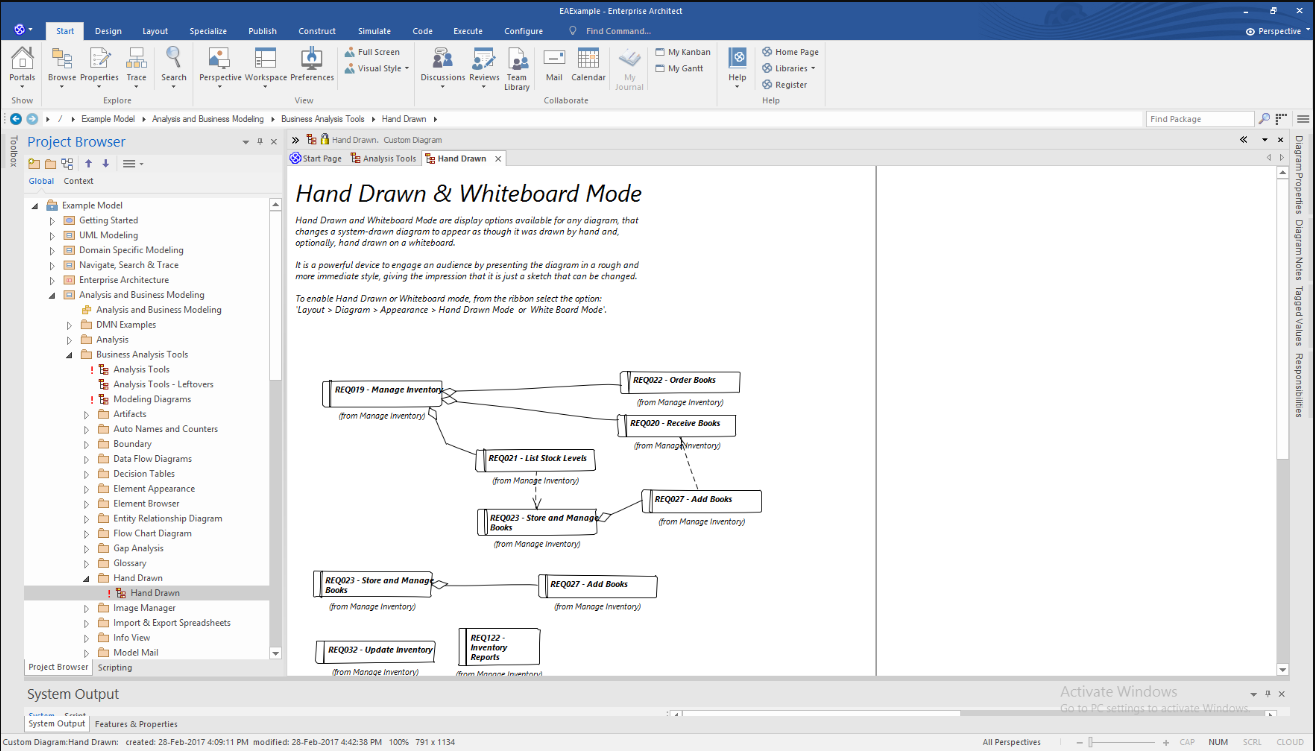Open the Diagram Properties side tab

point(1300,175)
